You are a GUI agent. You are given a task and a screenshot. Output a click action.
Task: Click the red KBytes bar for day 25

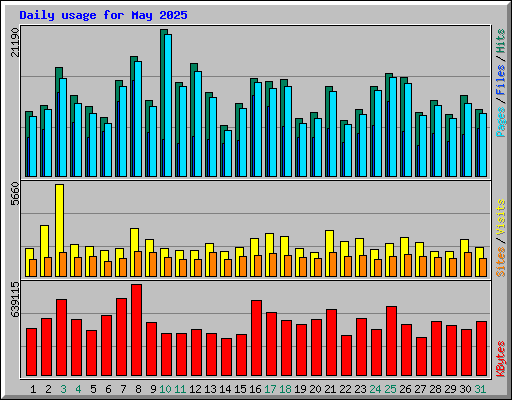coord(391,341)
